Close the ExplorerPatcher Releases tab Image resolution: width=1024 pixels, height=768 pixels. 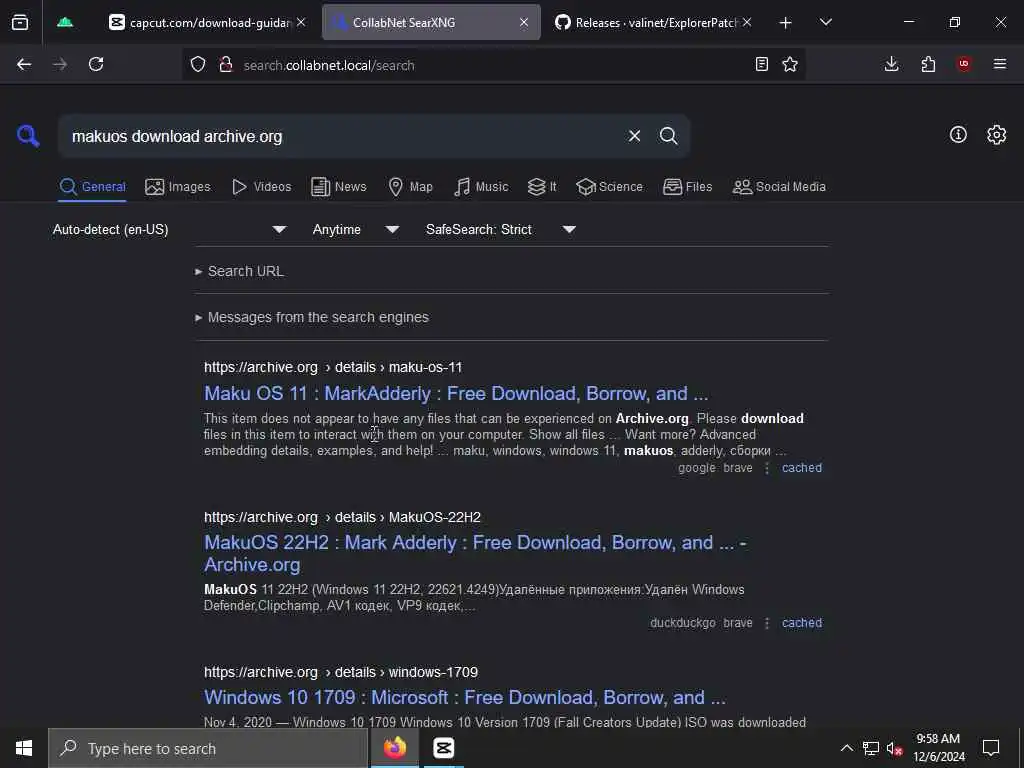point(747,22)
